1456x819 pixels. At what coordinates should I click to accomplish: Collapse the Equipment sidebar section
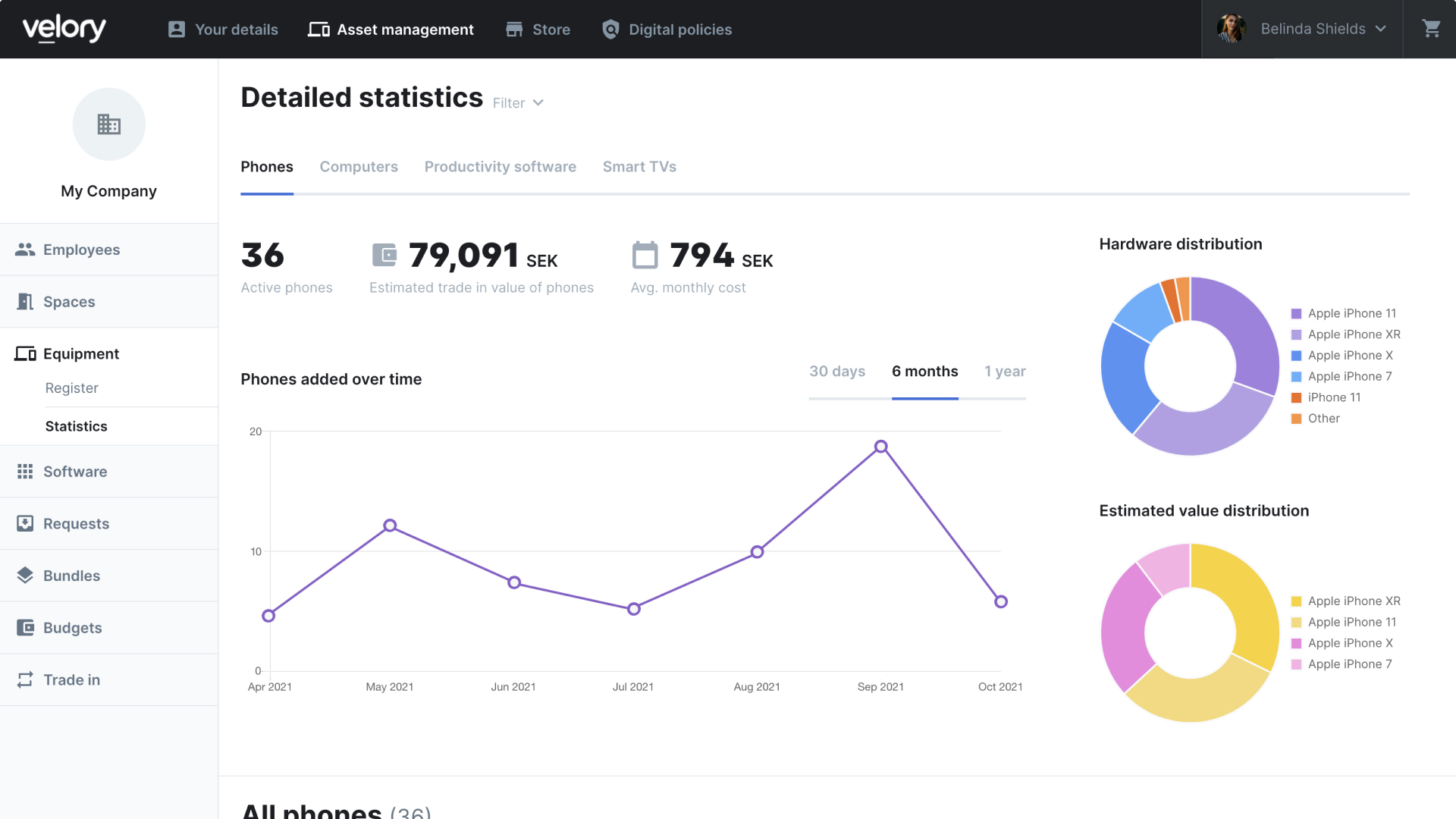click(x=109, y=354)
